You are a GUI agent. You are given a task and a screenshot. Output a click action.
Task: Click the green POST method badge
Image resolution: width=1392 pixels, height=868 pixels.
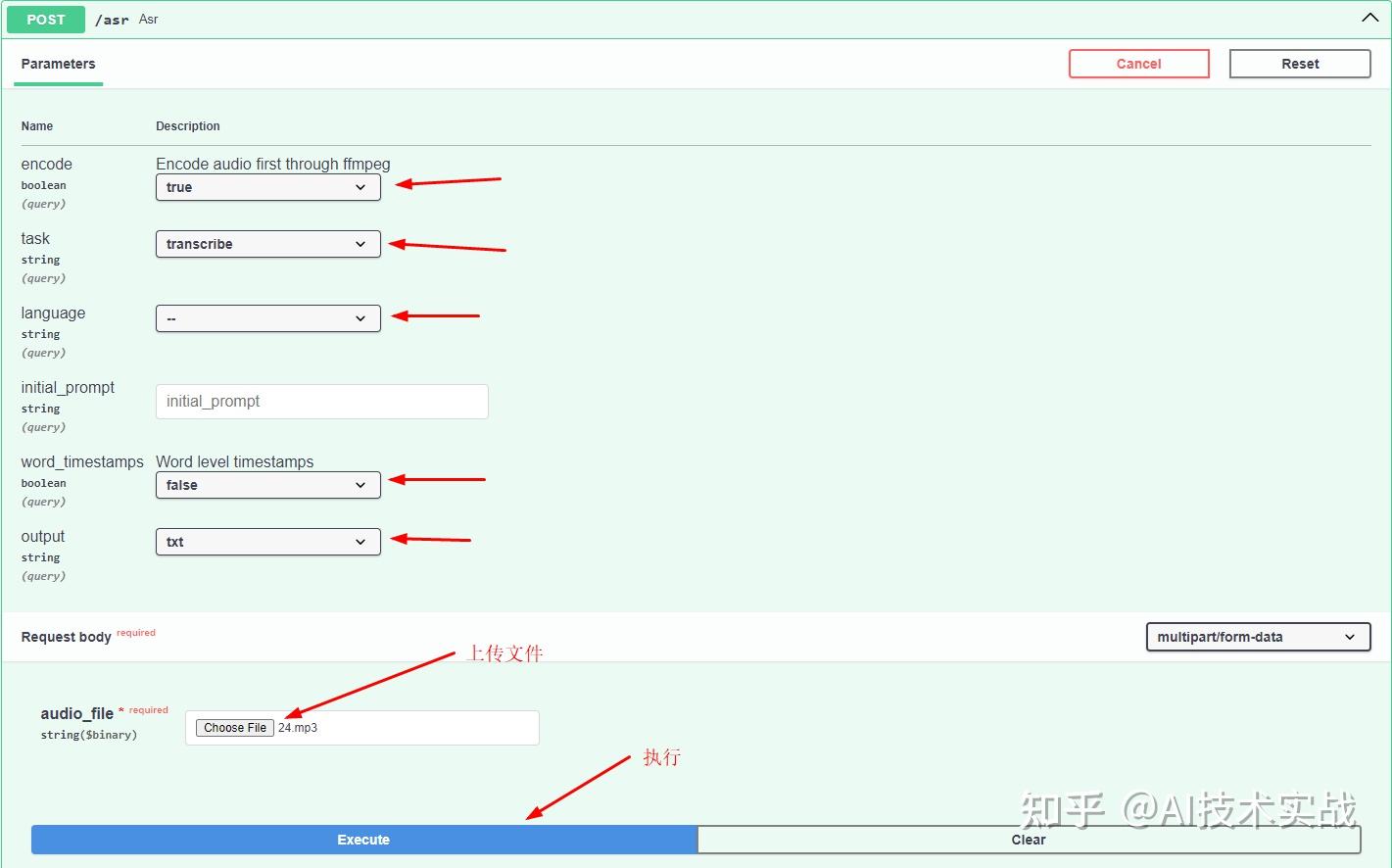point(45,19)
